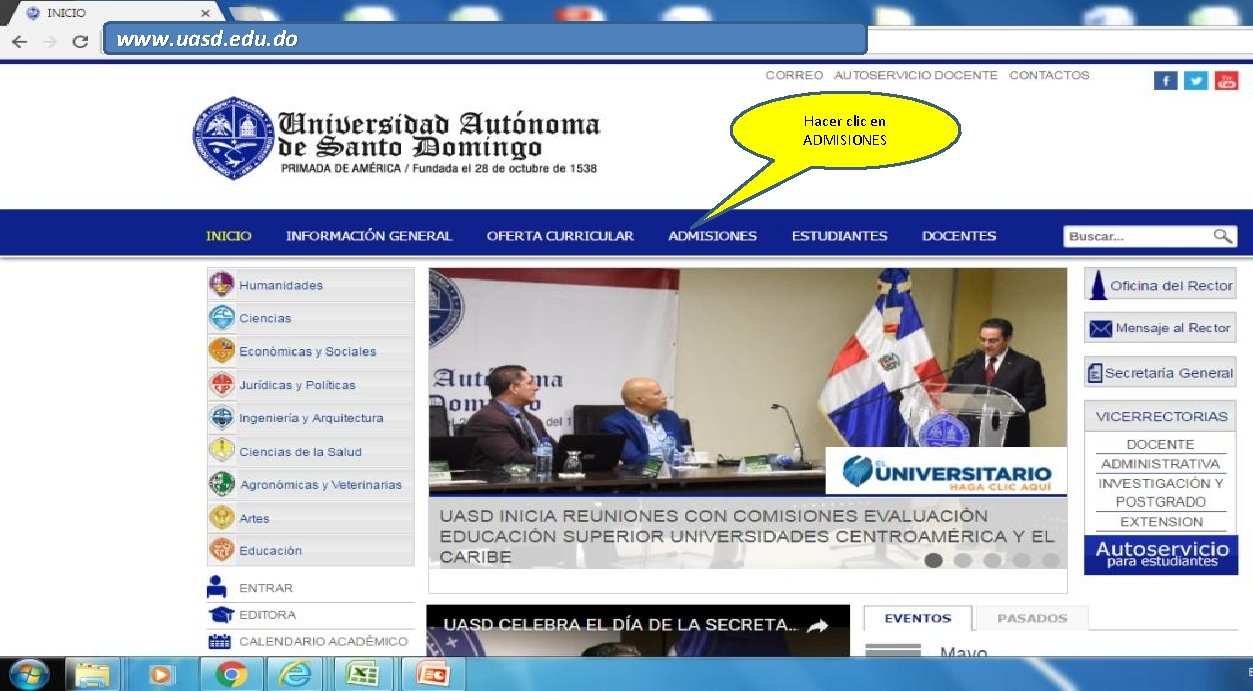
Task: Click El Universitario banner
Action: point(946,471)
